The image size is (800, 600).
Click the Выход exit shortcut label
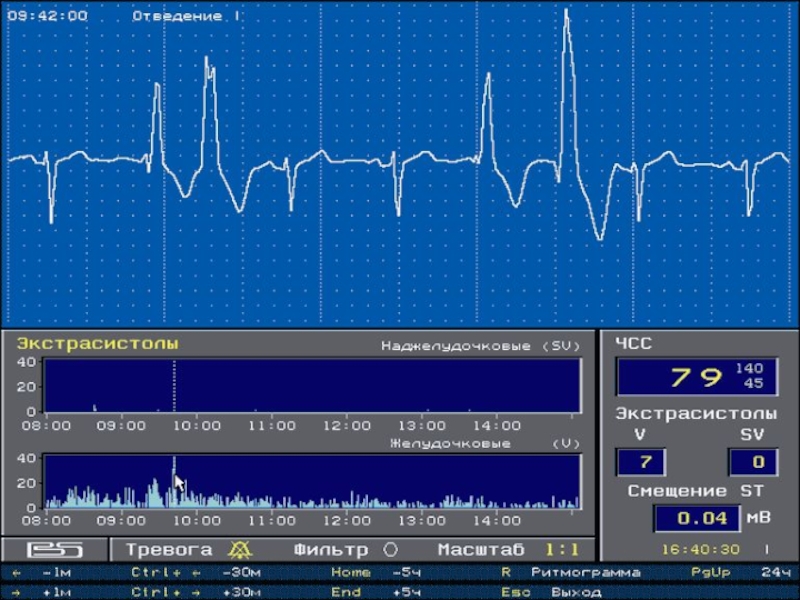click(x=576, y=592)
